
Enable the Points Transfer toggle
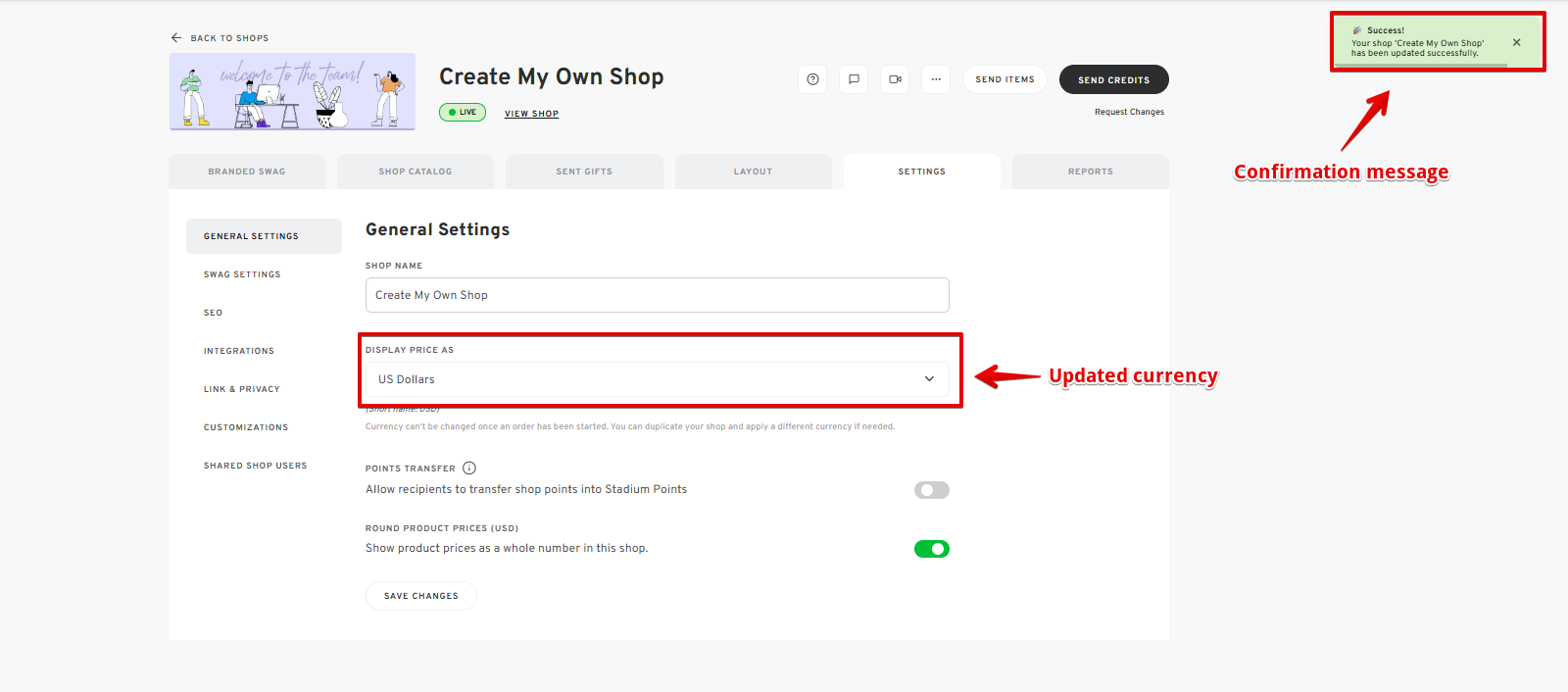(x=931, y=490)
